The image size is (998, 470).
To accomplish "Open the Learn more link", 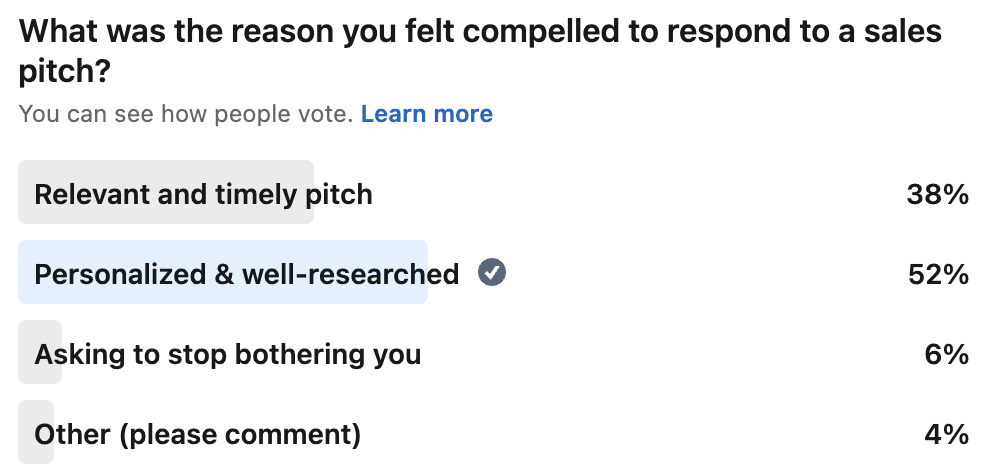I will 426,114.
